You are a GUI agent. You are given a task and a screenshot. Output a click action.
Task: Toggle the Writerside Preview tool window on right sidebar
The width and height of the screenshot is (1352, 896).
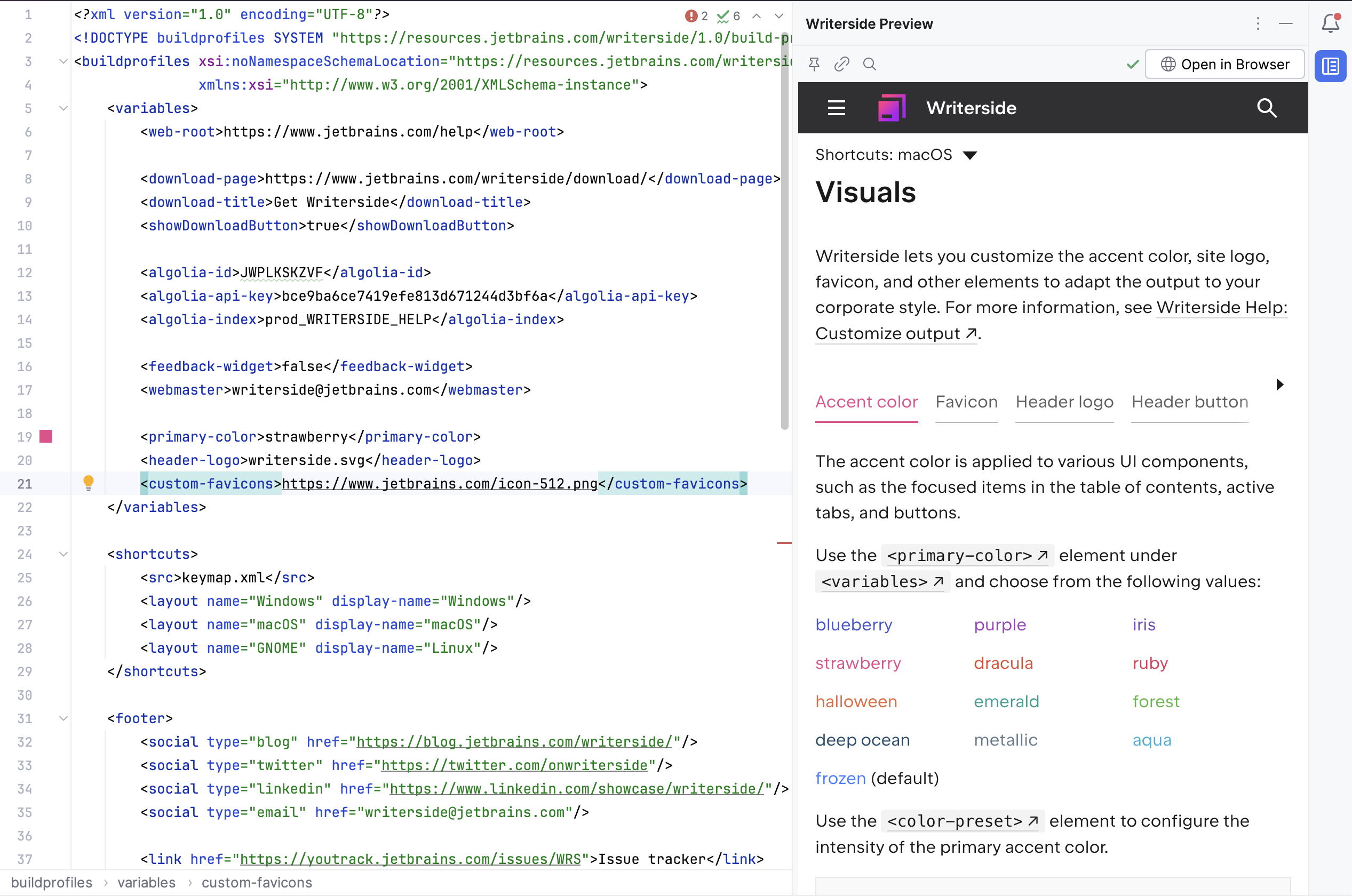coord(1330,66)
